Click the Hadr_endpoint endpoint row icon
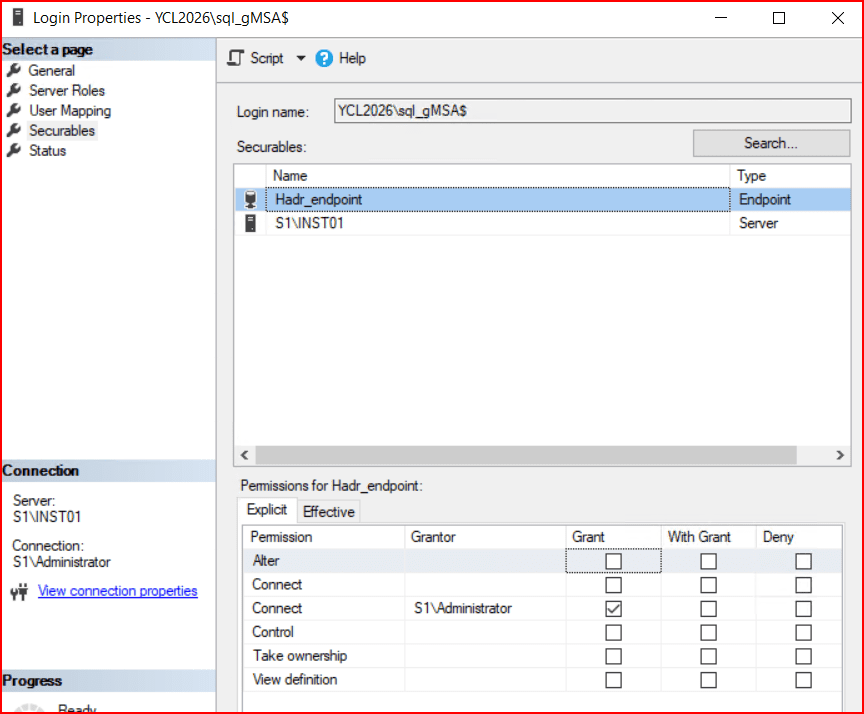Viewport: 864px width, 714px height. pyautogui.click(x=250, y=199)
